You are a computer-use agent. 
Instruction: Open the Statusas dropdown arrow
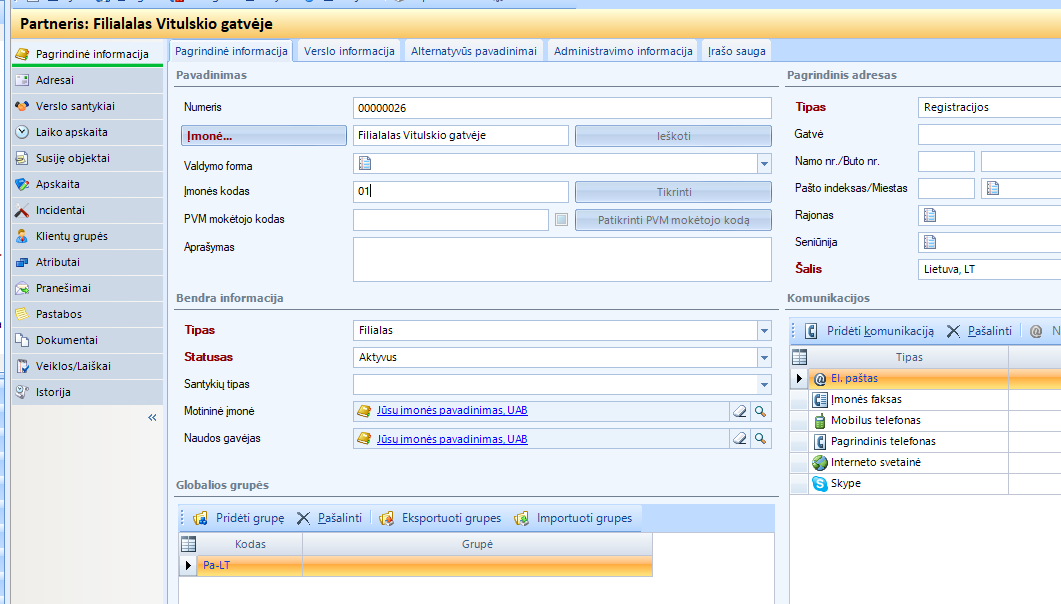pyautogui.click(x=764, y=357)
